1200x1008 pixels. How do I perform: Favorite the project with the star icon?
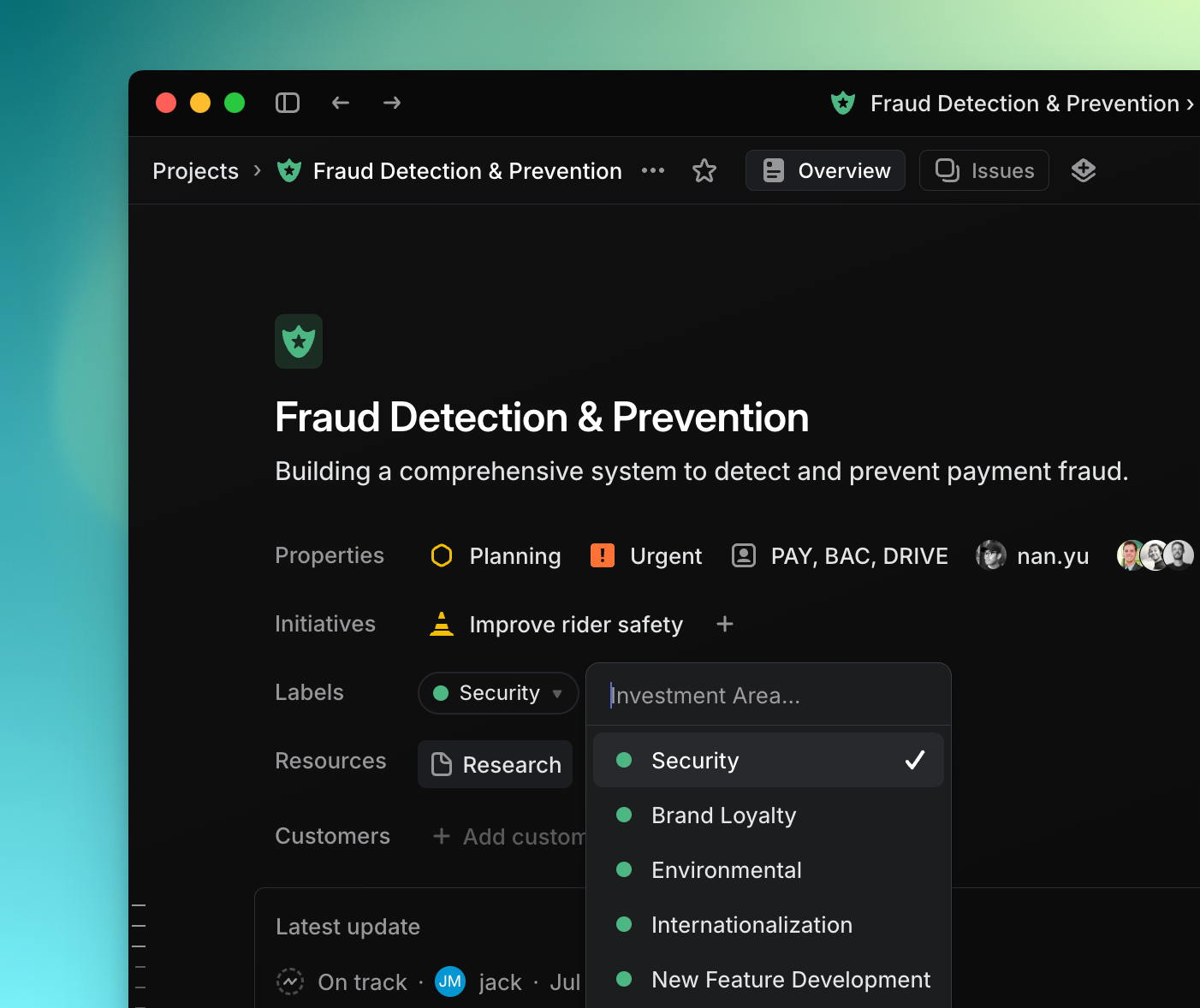(x=704, y=170)
